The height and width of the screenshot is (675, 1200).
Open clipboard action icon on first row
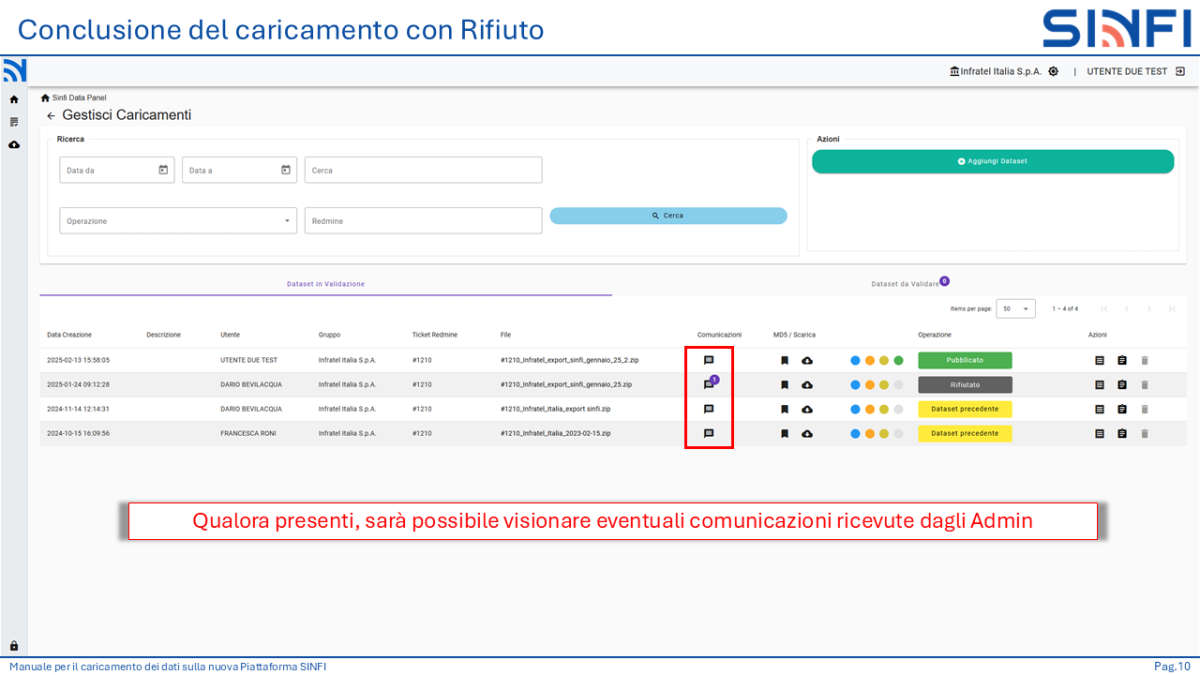(x=1122, y=360)
